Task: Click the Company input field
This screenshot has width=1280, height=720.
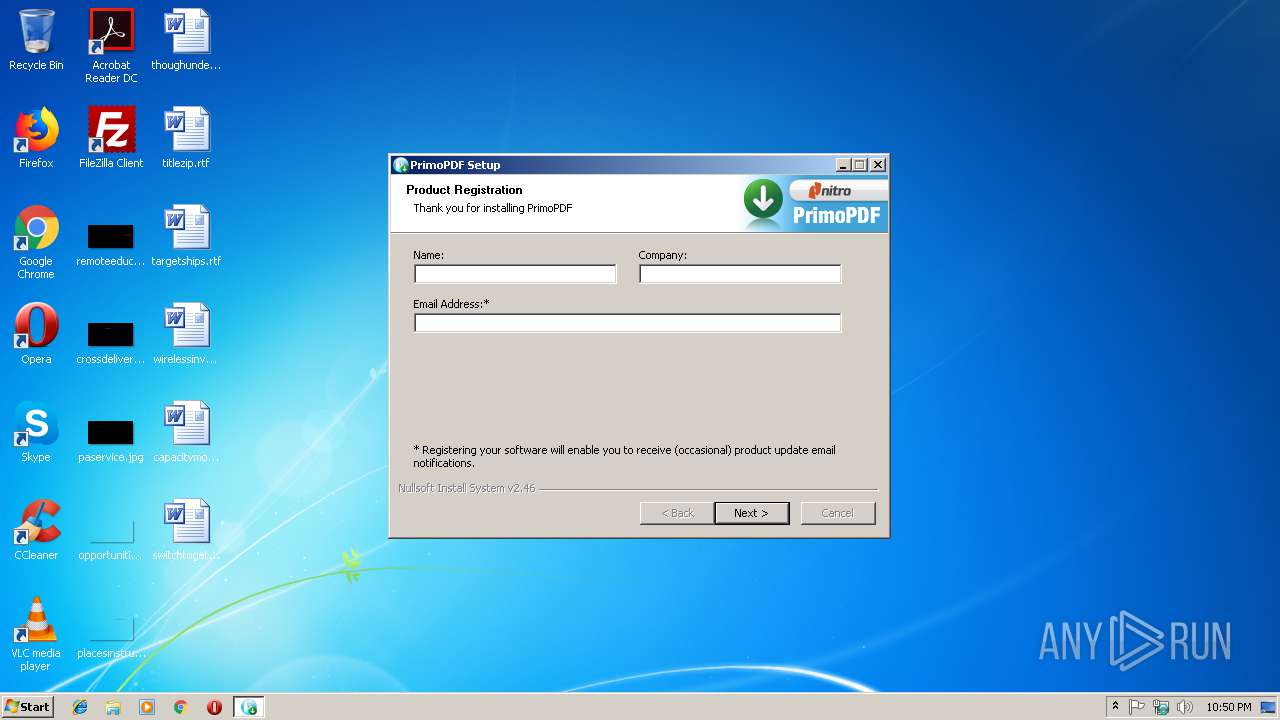Action: tap(740, 274)
